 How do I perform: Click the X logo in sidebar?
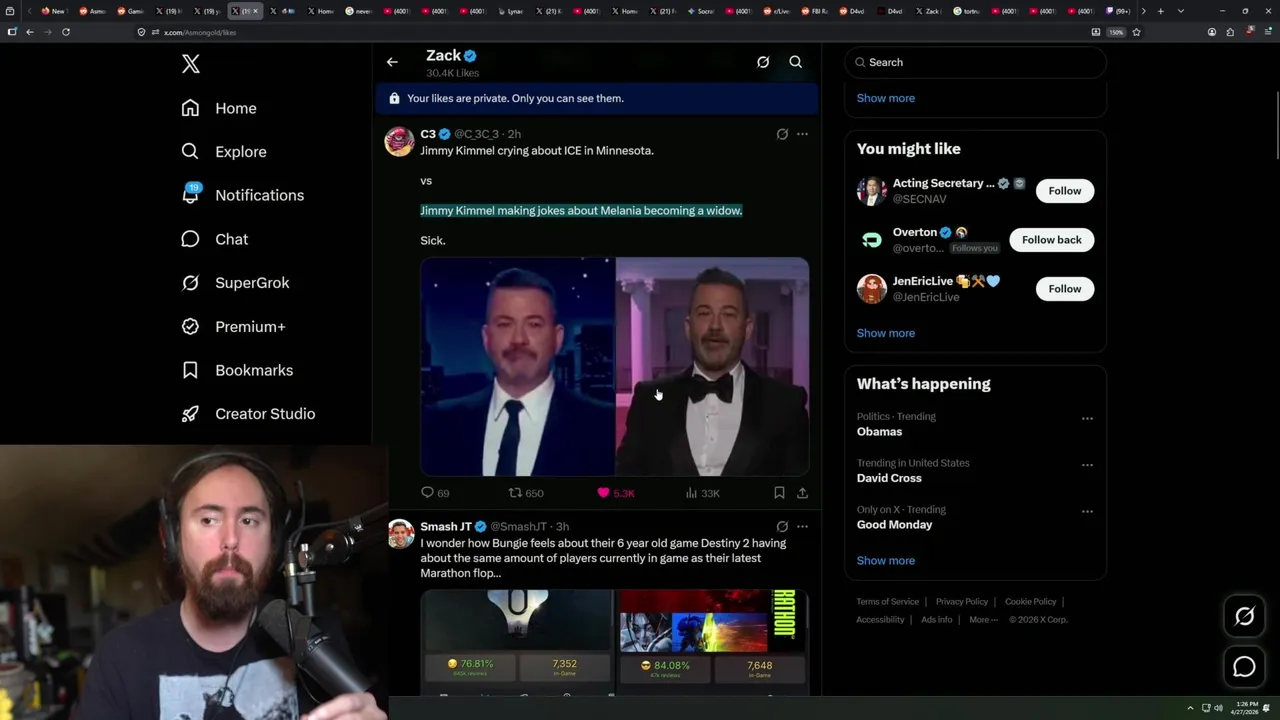tap(191, 65)
